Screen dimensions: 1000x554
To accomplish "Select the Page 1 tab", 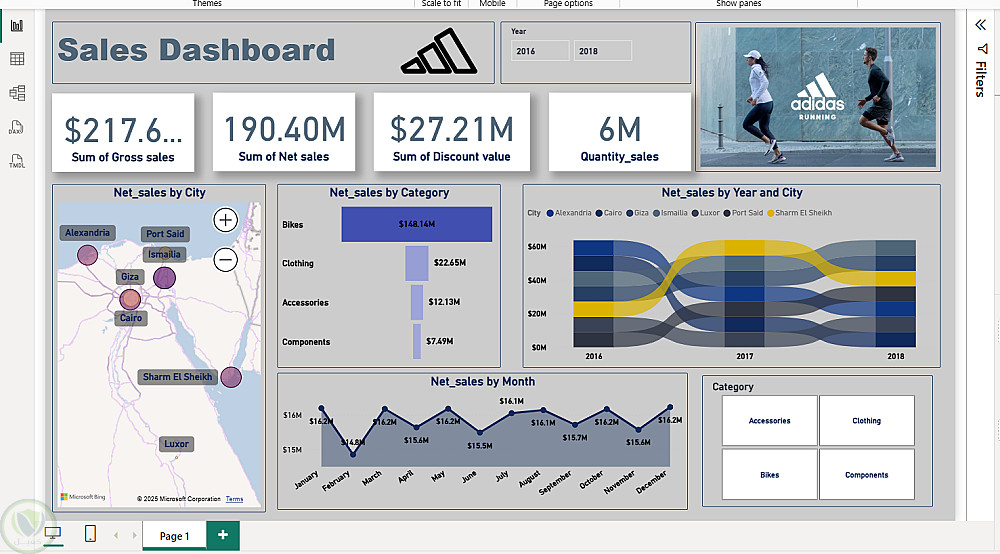I will [x=174, y=536].
